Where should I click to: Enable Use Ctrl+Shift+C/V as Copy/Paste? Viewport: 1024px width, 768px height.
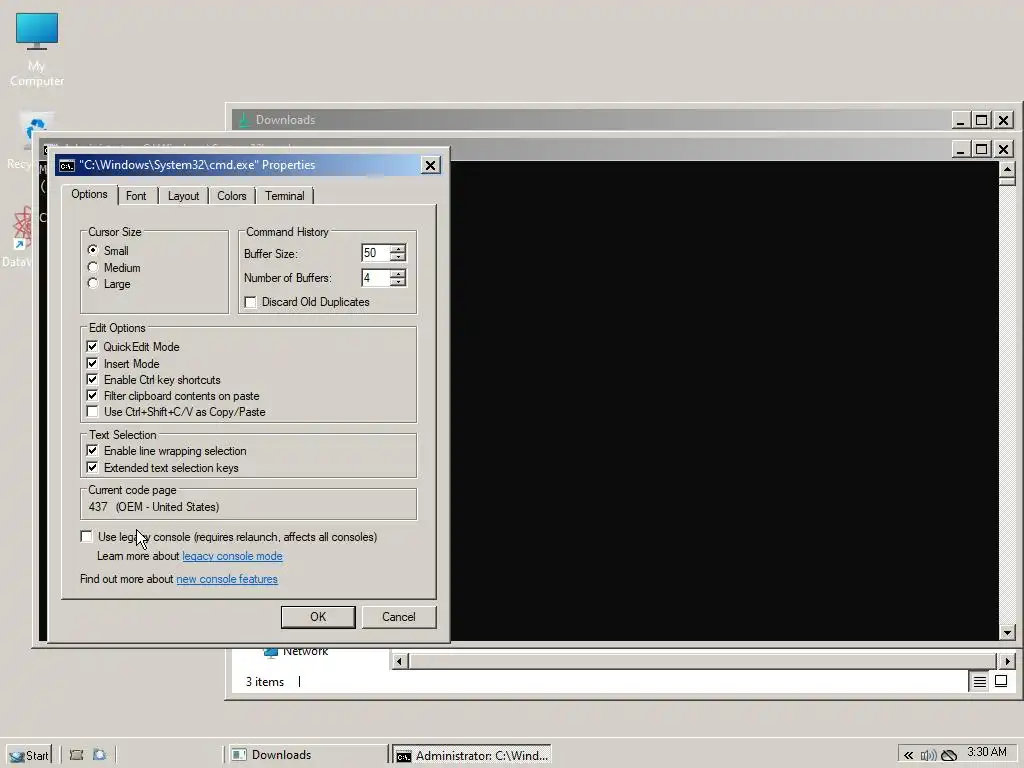[92, 412]
